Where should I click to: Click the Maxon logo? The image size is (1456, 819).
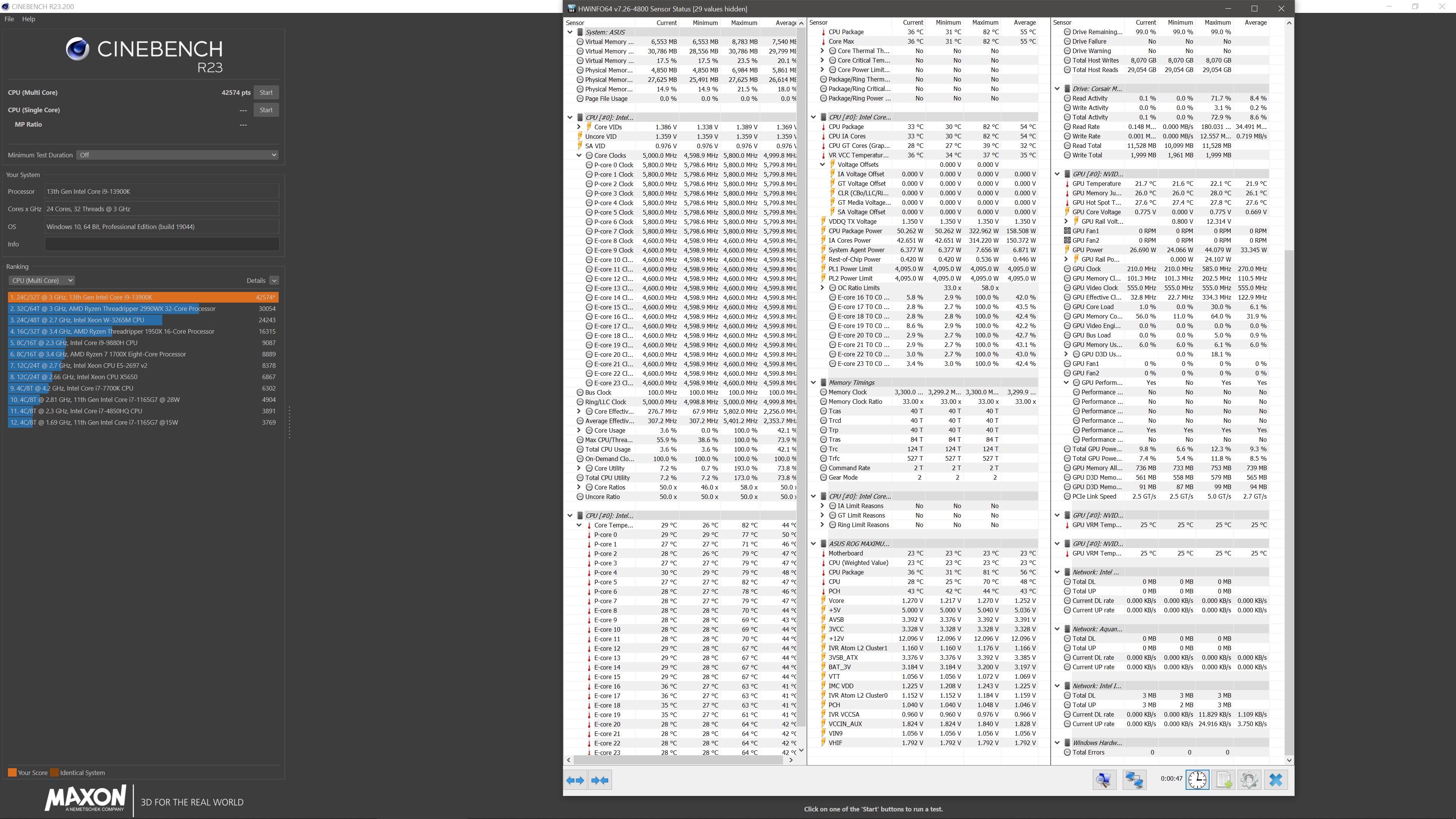pyautogui.click(x=85, y=799)
